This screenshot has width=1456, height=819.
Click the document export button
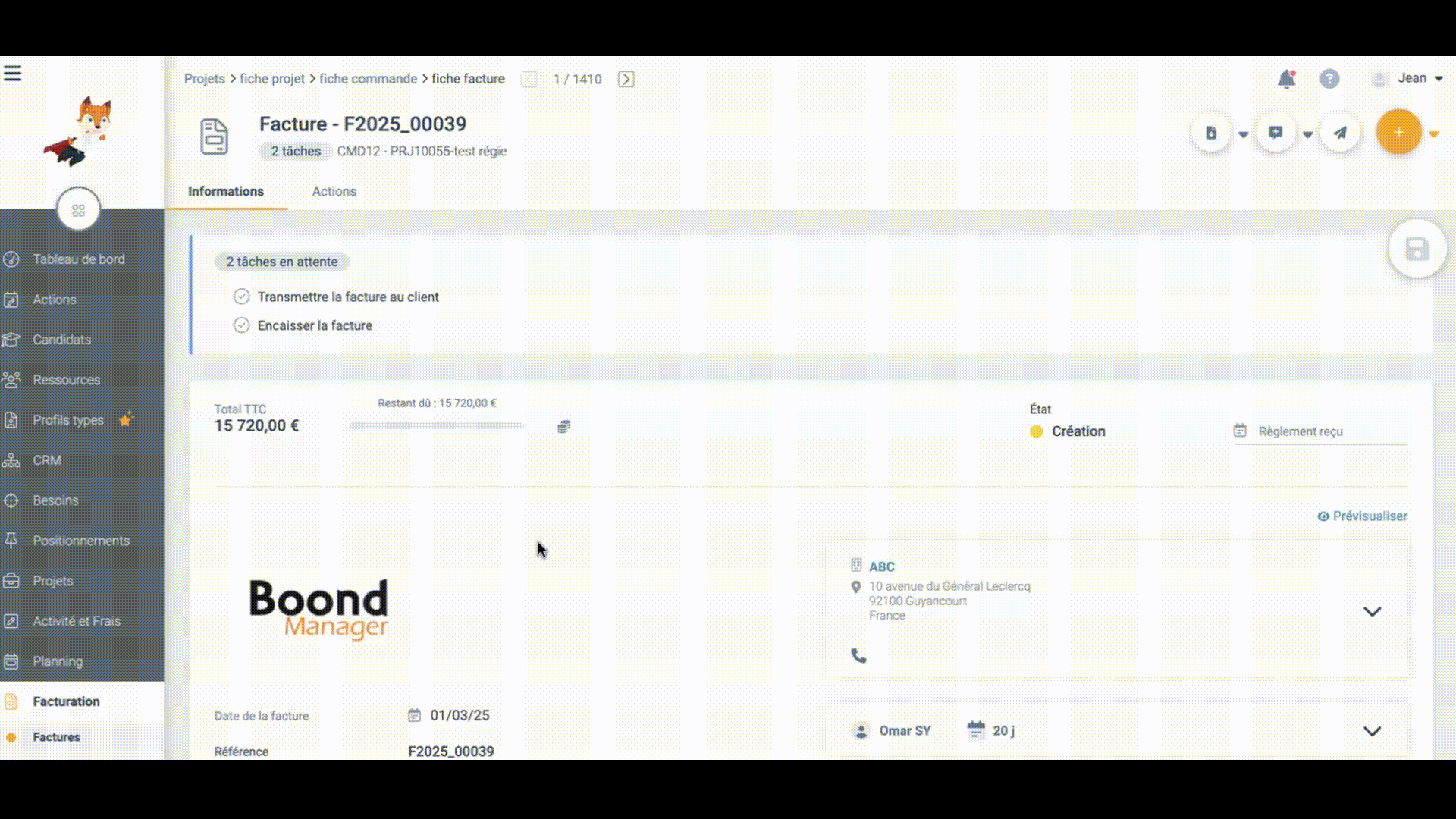click(1211, 133)
